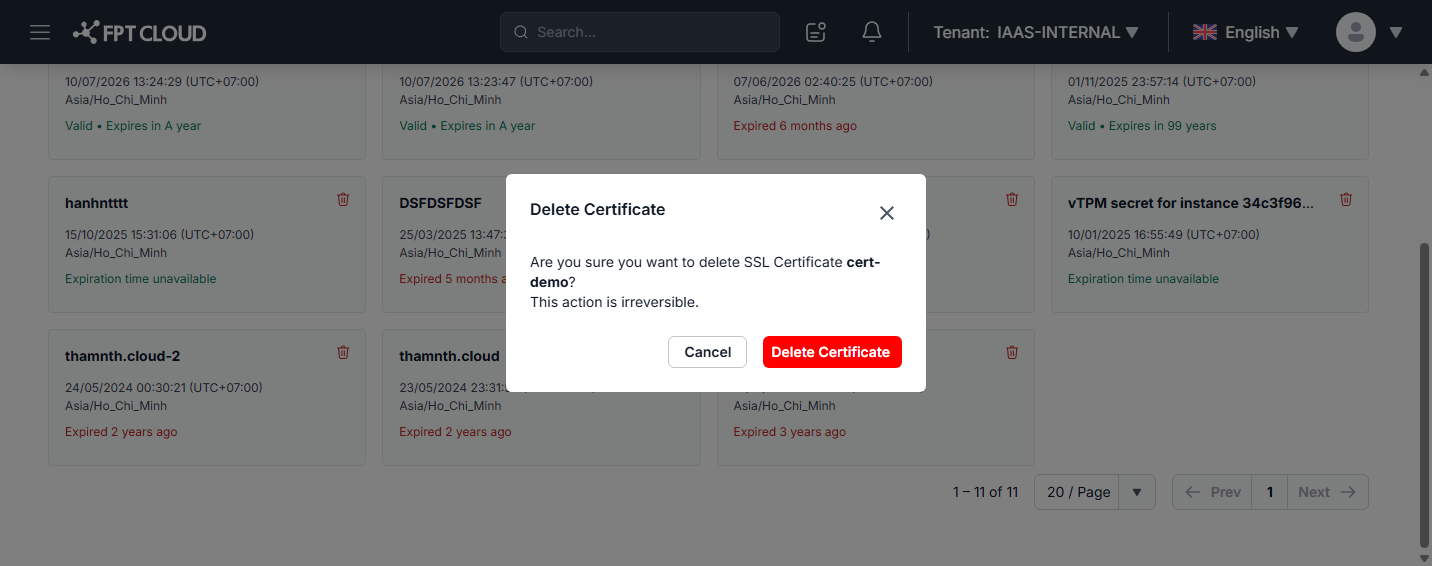Screen dimensions: 1432x566
Task: Select page 1 in pagination
Action: click(1270, 492)
